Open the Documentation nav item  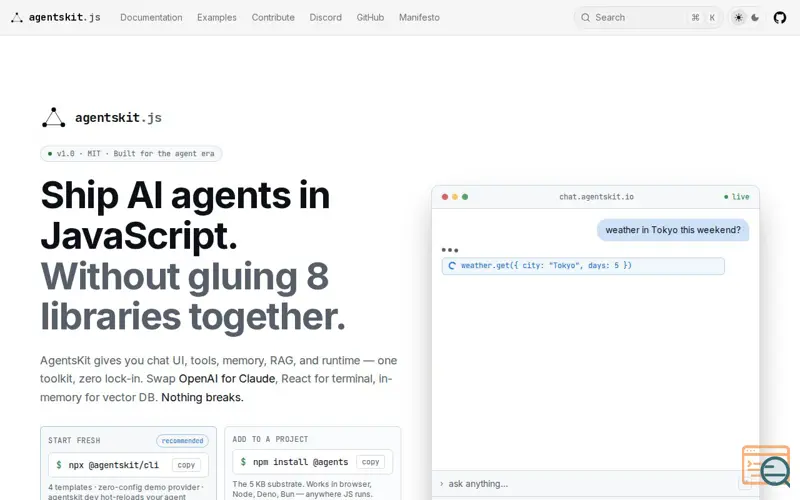[x=151, y=17]
